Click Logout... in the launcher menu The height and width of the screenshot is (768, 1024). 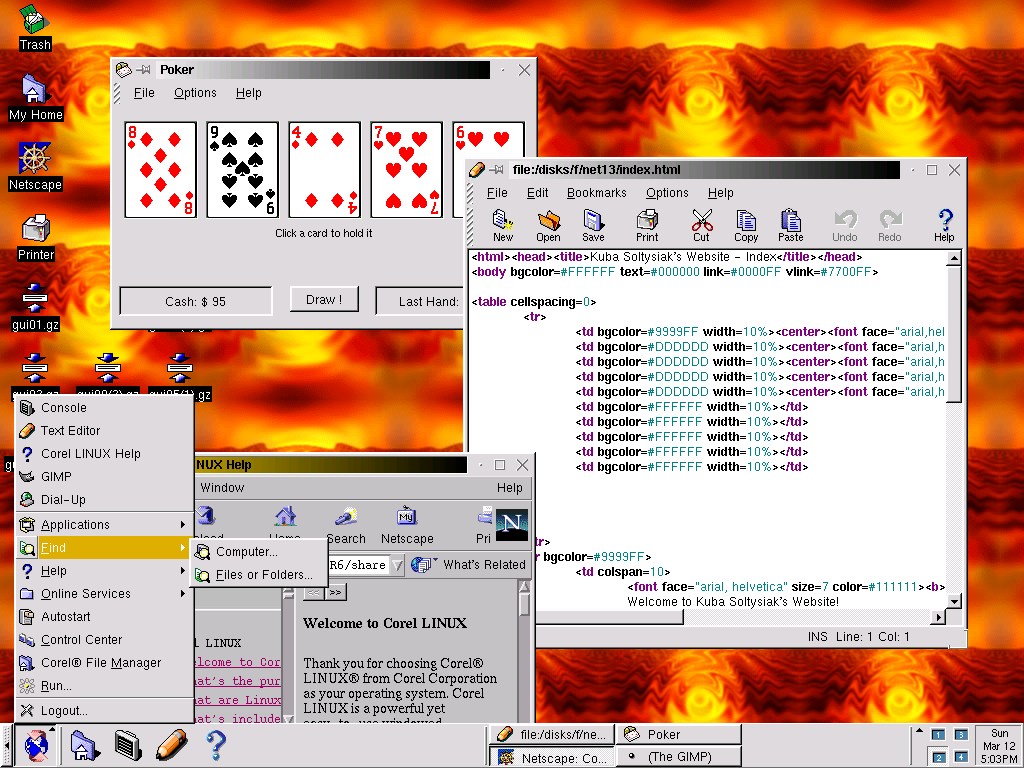click(104, 711)
